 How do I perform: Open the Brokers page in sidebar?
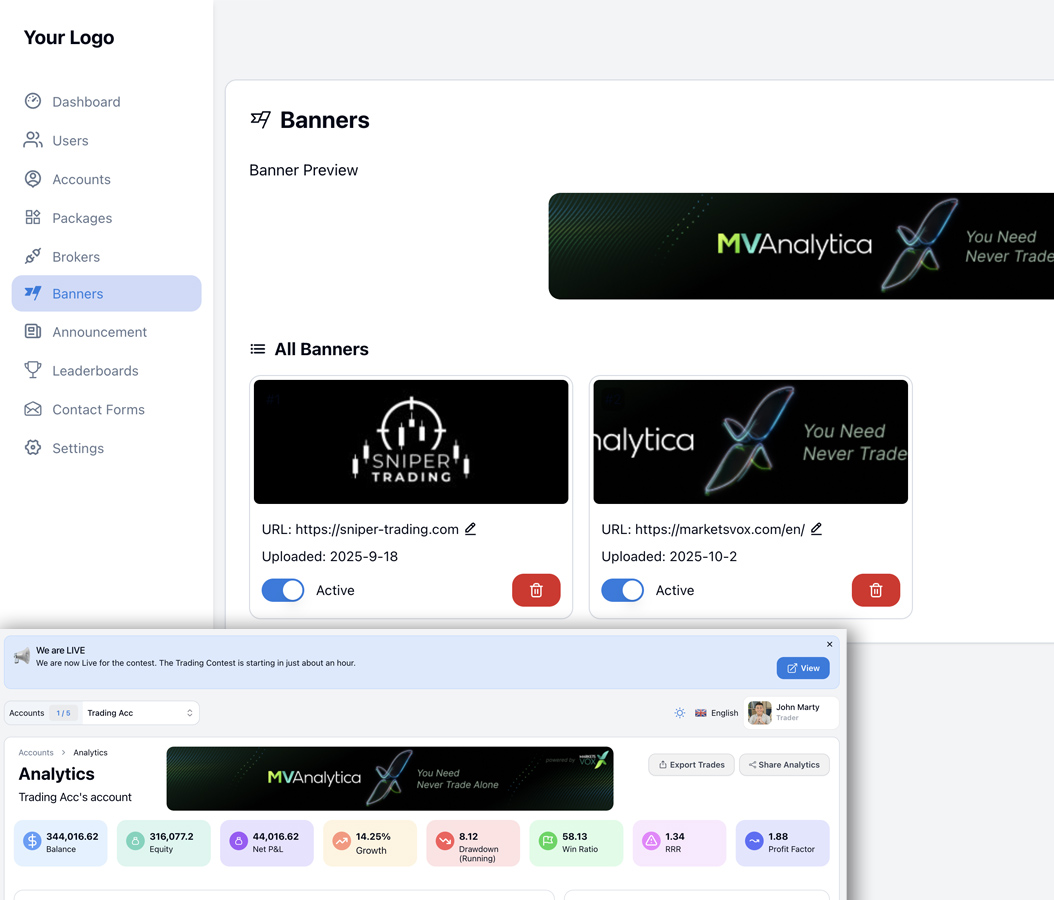click(x=76, y=257)
